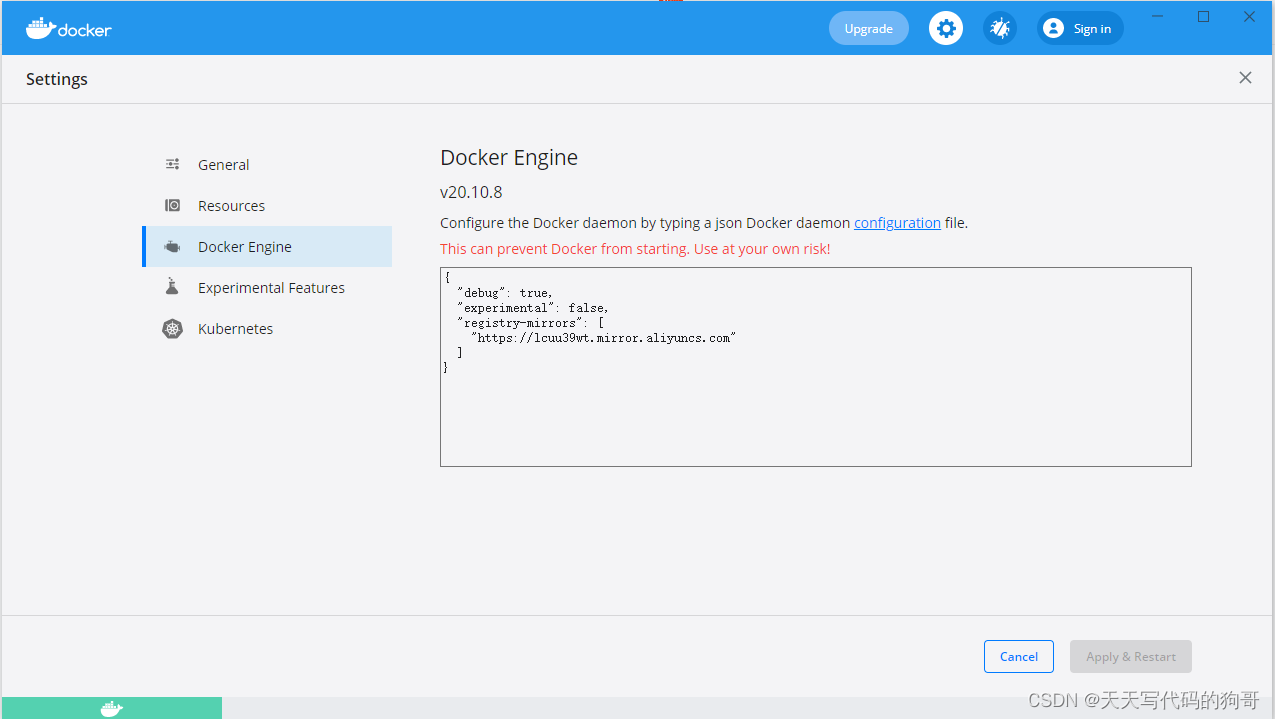Minimize the Docker Desktop window

click(x=1158, y=17)
